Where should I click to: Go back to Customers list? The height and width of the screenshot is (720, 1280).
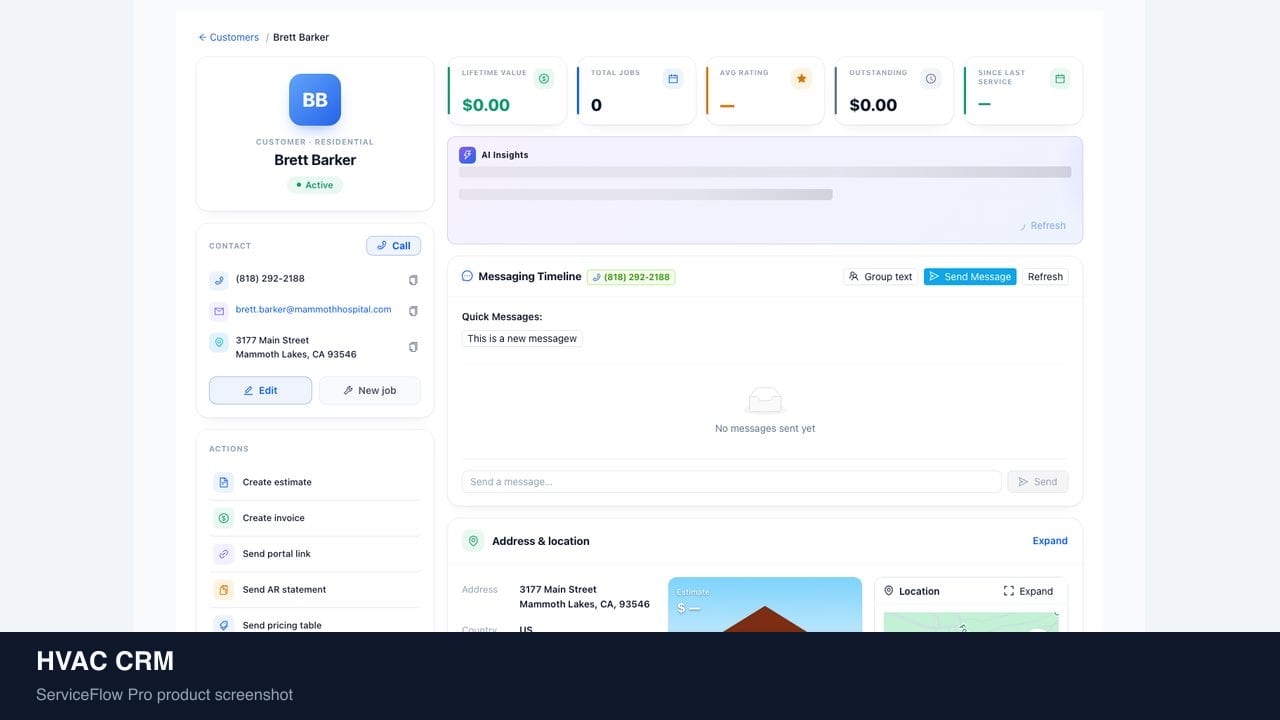click(x=229, y=37)
